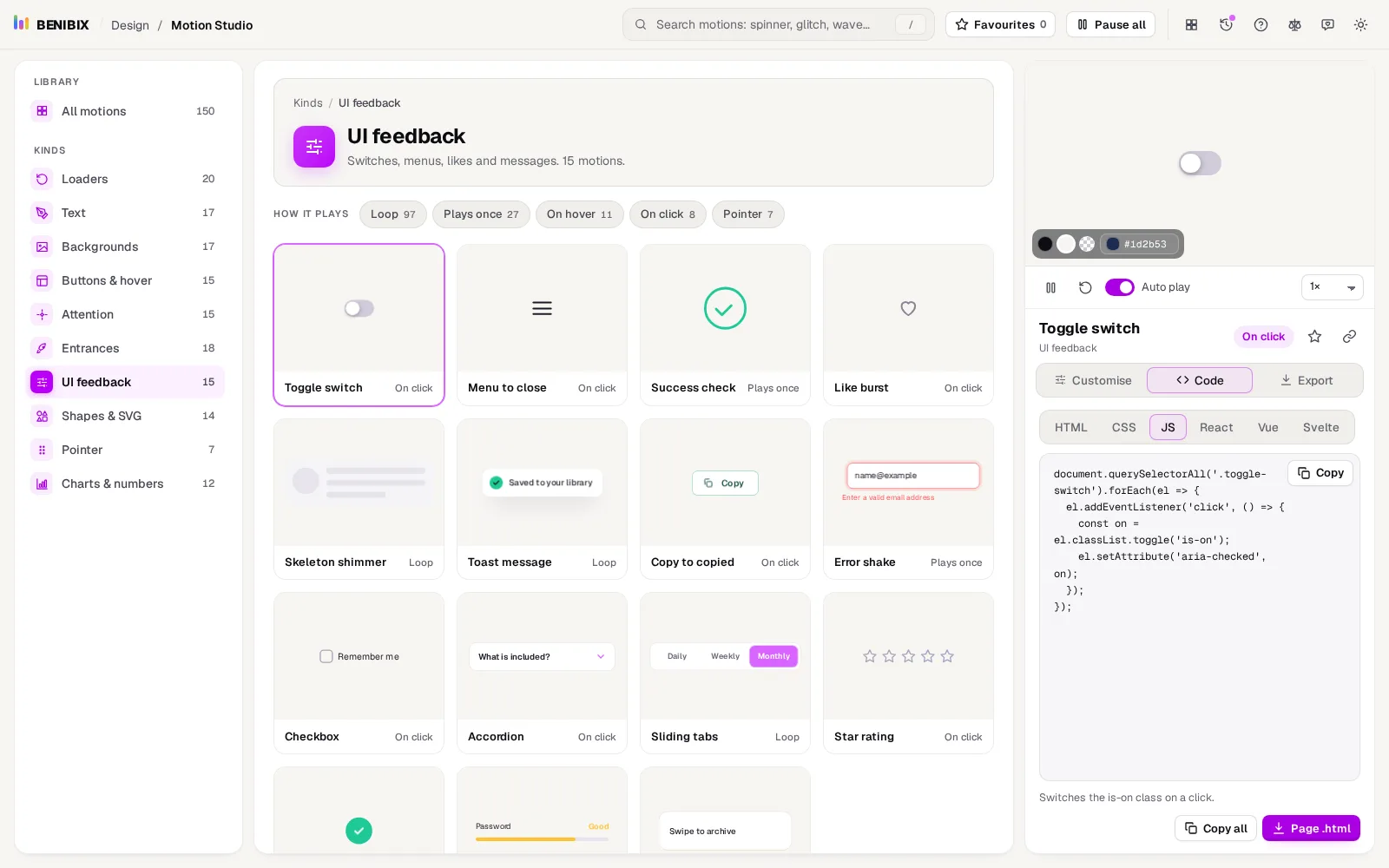1389x868 pixels.
Task: Switch to the Export tab
Action: [x=1307, y=380]
